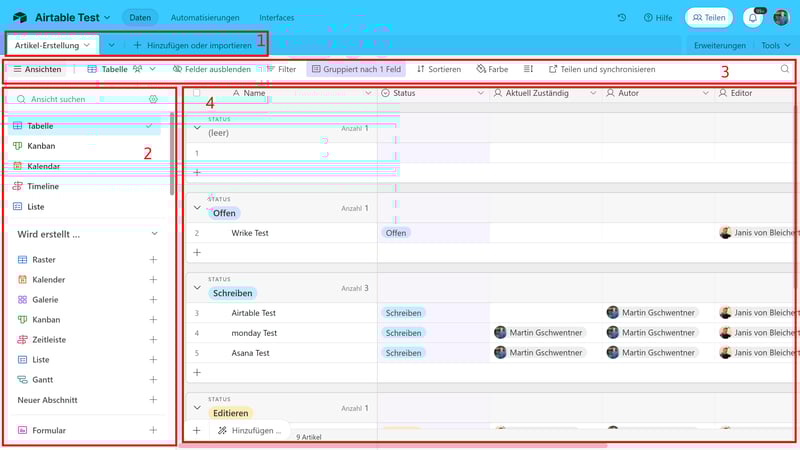Collapse the Offen status group

[197, 208]
